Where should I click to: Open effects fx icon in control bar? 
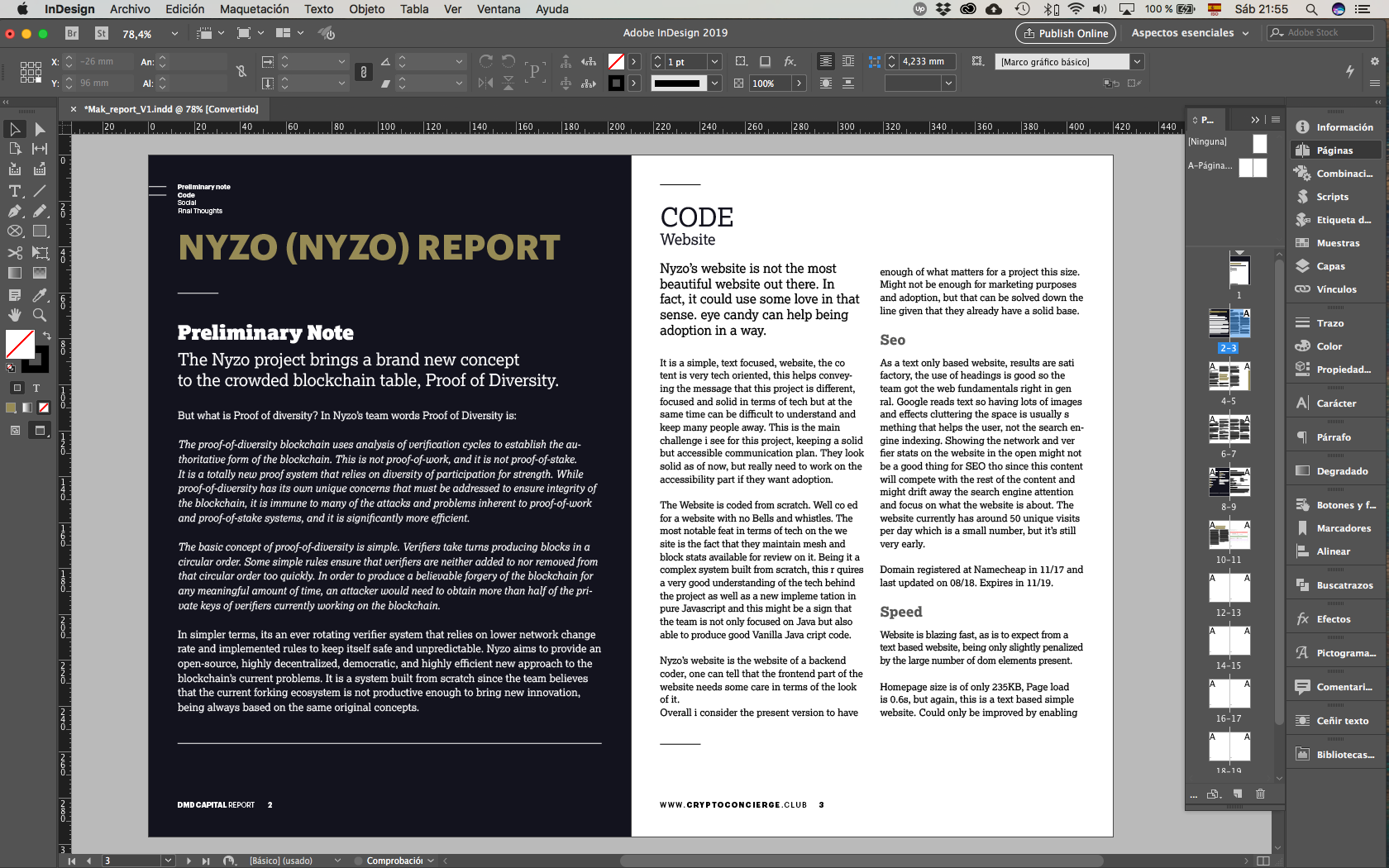tap(790, 61)
